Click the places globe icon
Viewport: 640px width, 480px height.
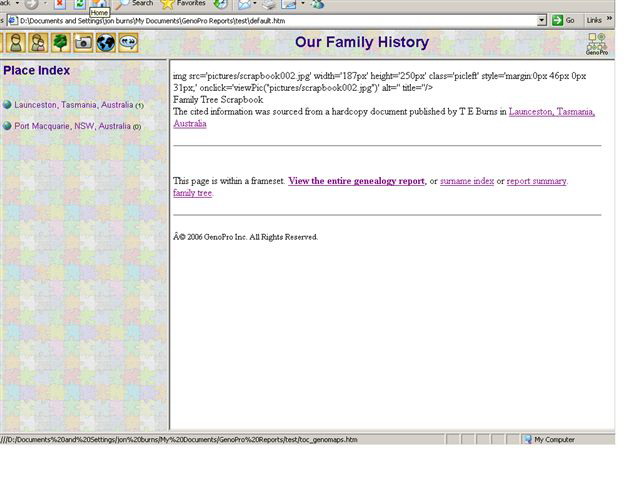pyautogui.click(x=106, y=43)
